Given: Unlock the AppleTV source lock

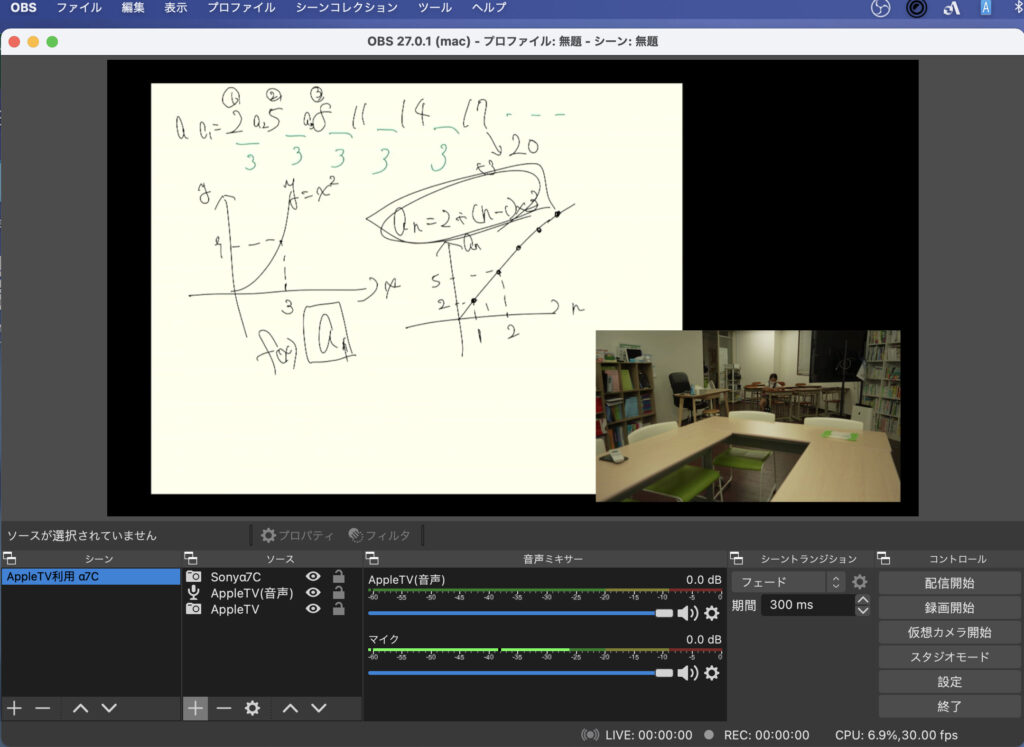Looking at the screenshot, I should (339, 609).
